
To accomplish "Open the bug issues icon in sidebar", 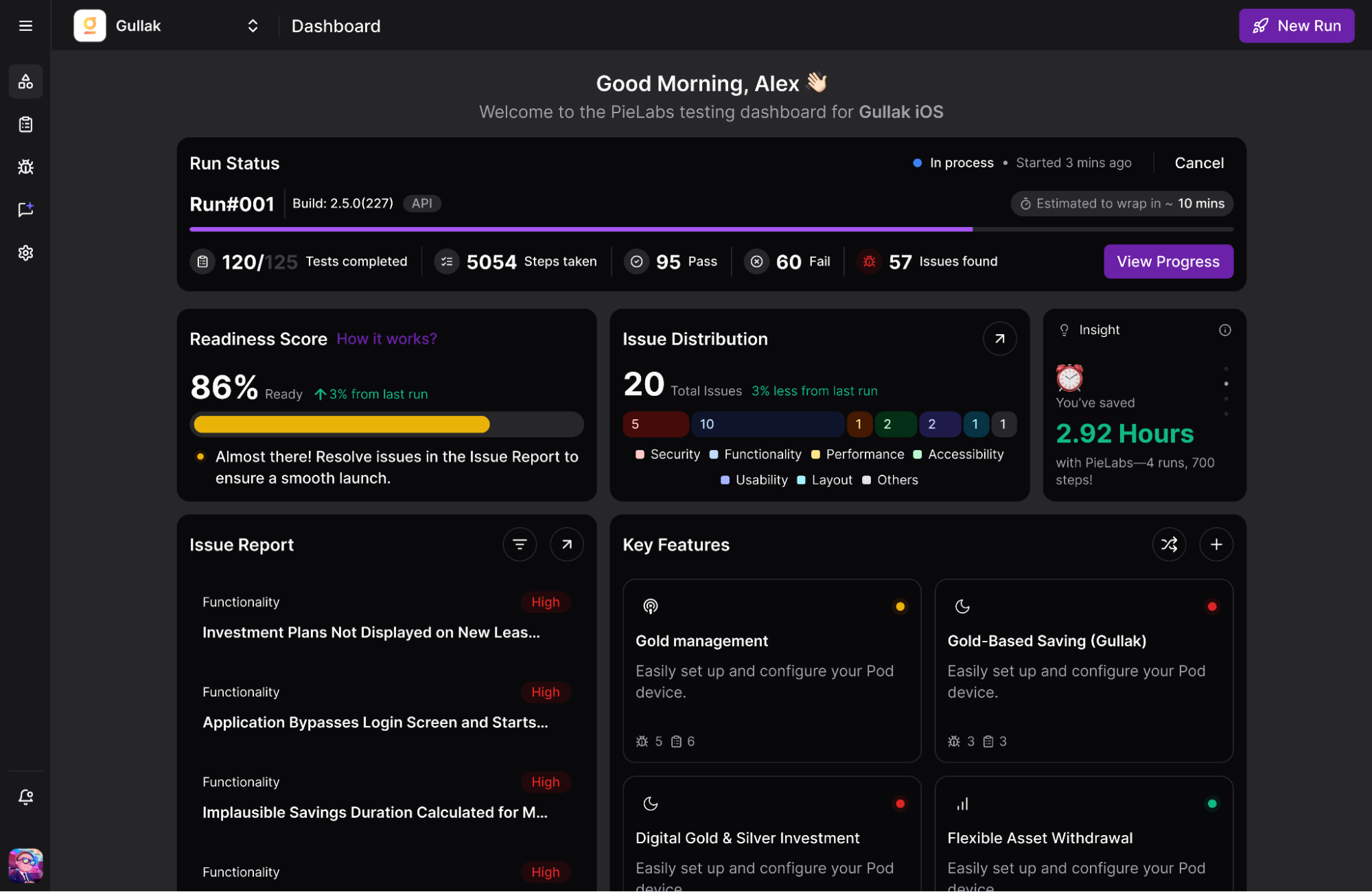I will [25, 167].
